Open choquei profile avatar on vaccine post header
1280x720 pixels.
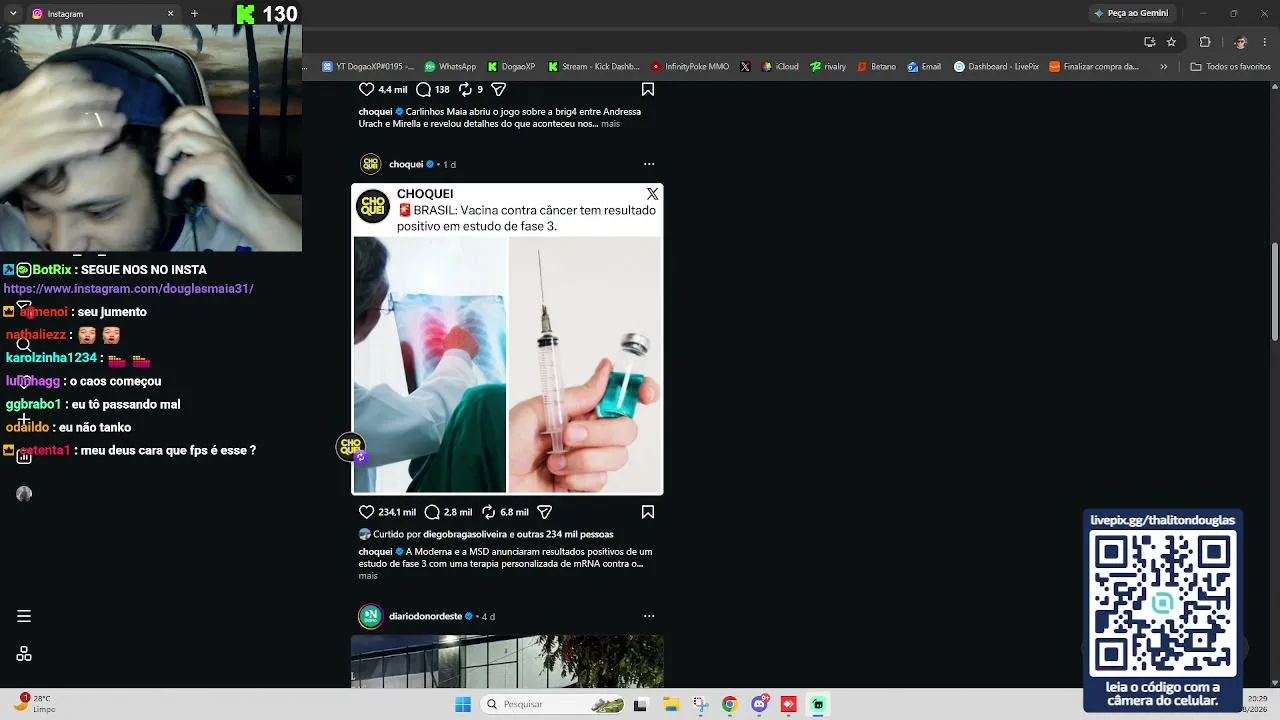coord(371,164)
